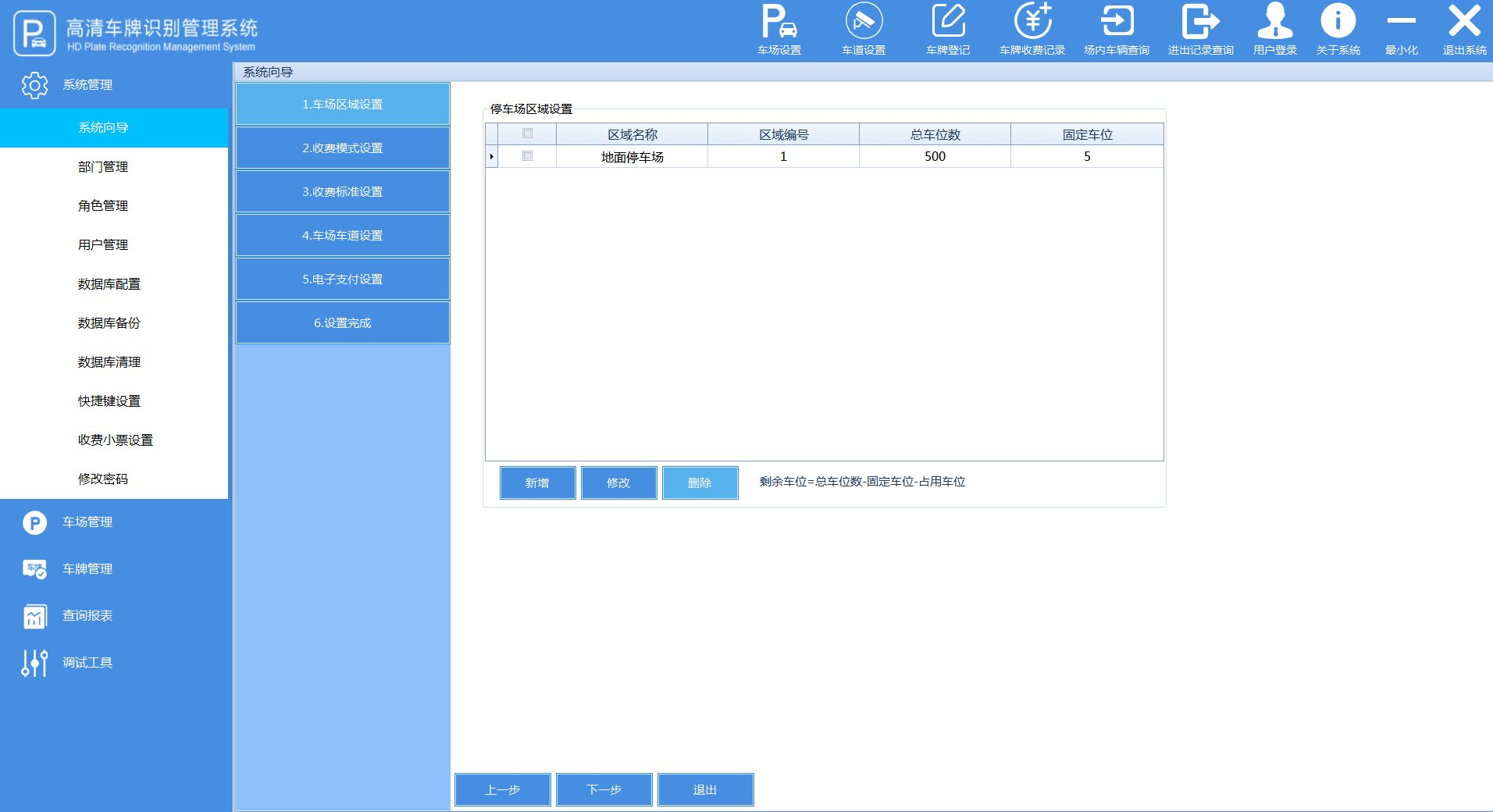Select wizard step 1.车场区域设置

click(343, 105)
